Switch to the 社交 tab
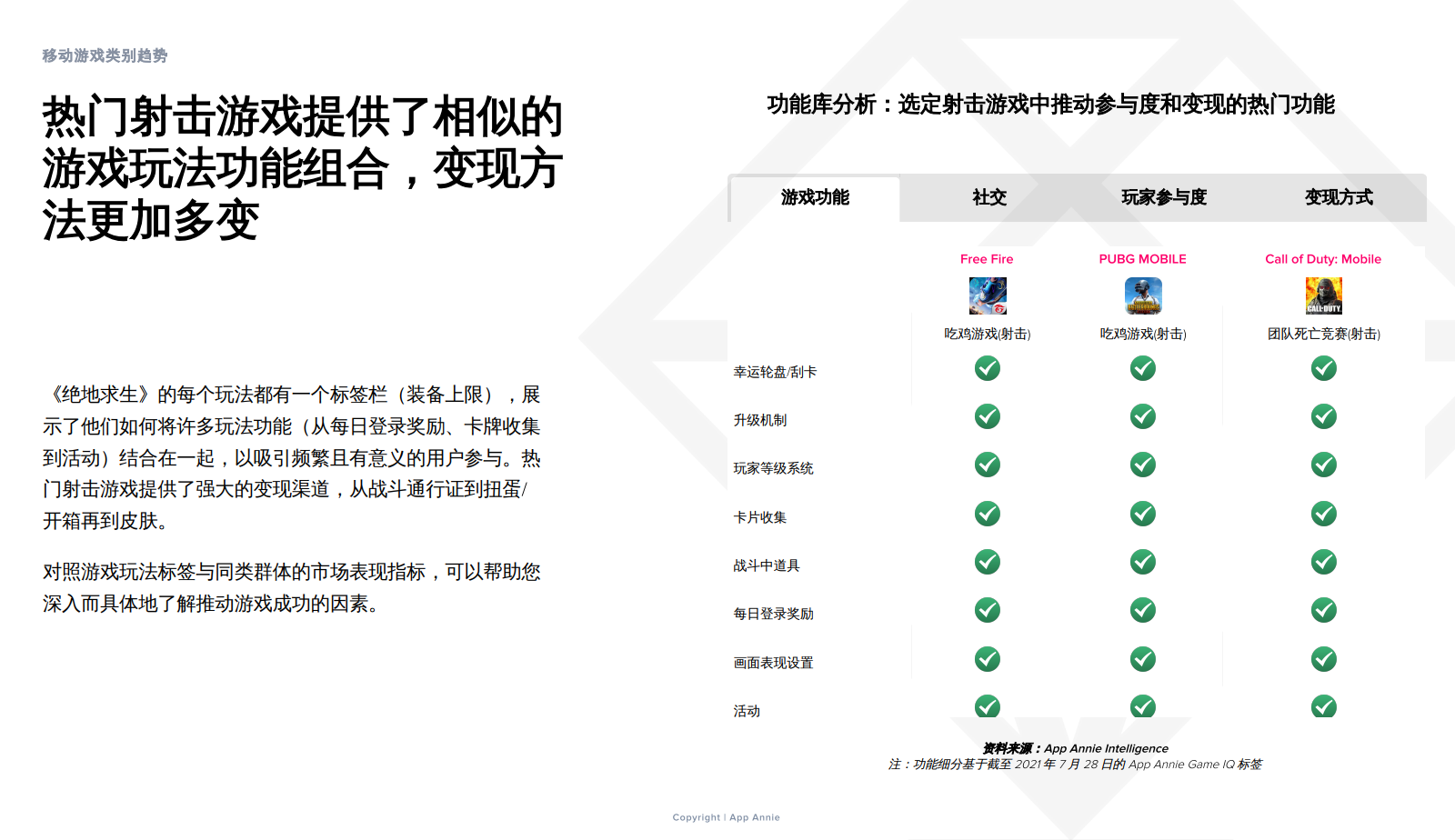The height and width of the screenshot is (840, 1455). (989, 197)
